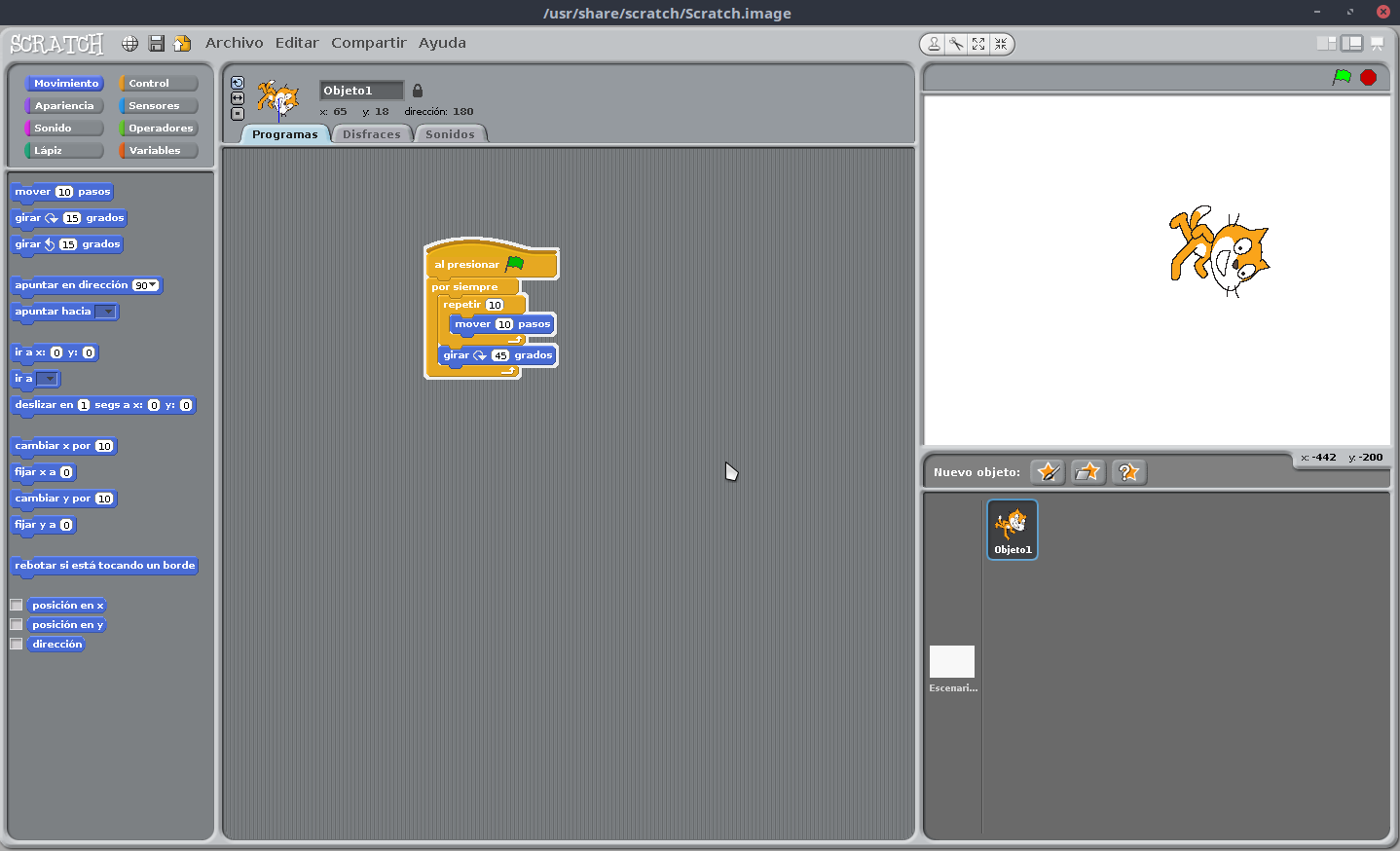This screenshot has height=851, width=1400.
Task: Select the Variables block category
Action: (x=159, y=151)
